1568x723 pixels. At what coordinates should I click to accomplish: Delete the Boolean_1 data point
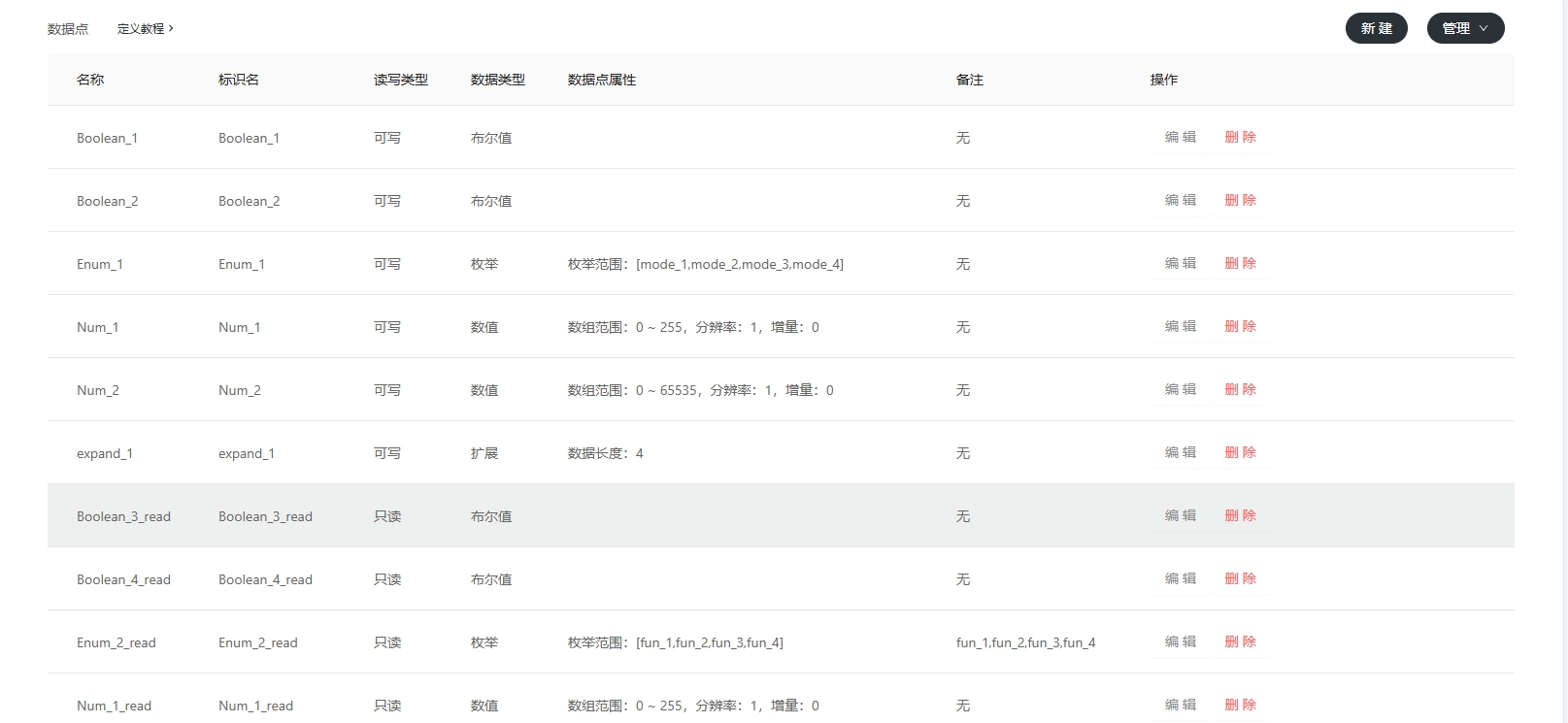1240,137
